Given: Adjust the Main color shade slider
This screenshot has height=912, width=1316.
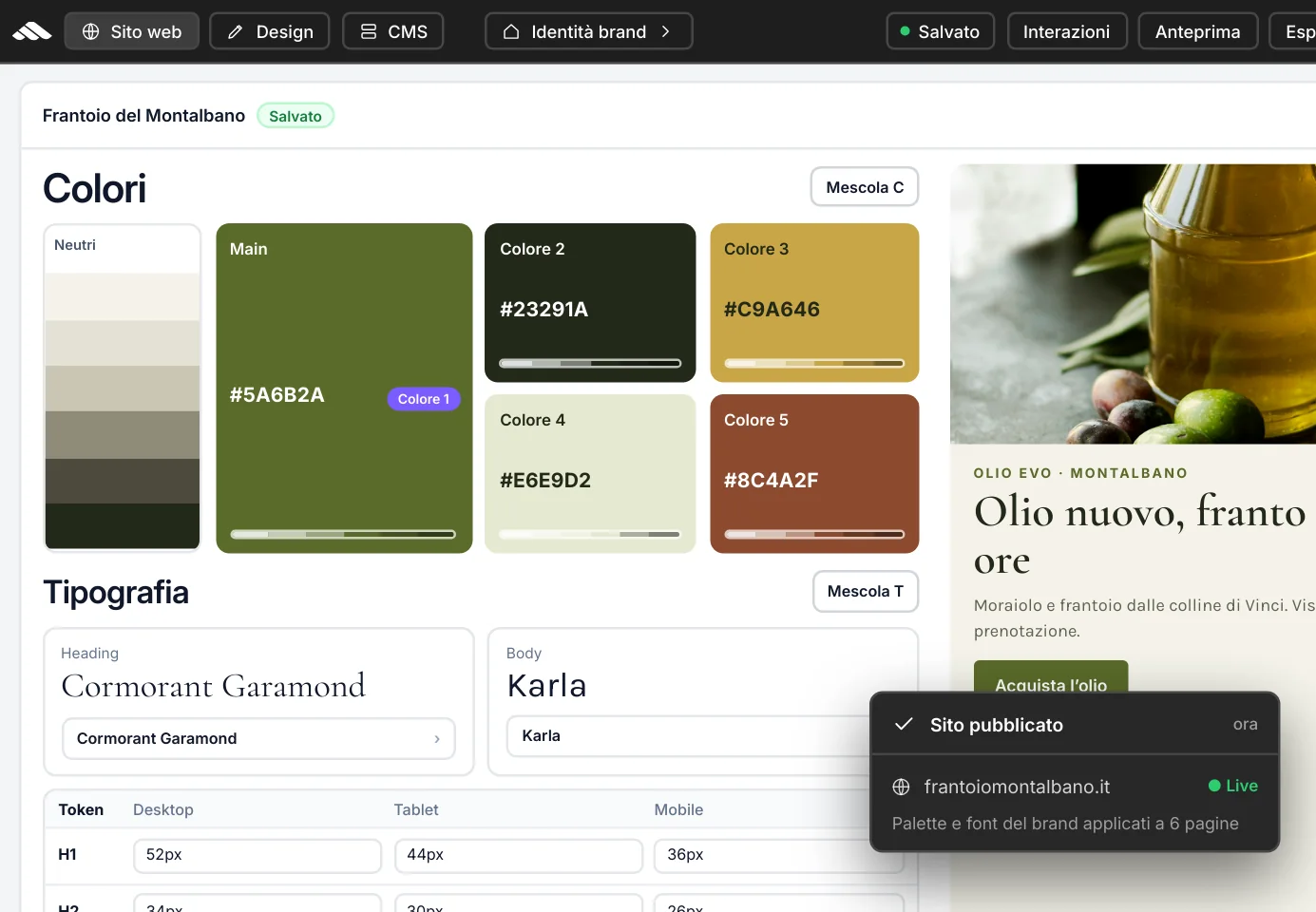Looking at the screenshot, I should click(343, 534).
